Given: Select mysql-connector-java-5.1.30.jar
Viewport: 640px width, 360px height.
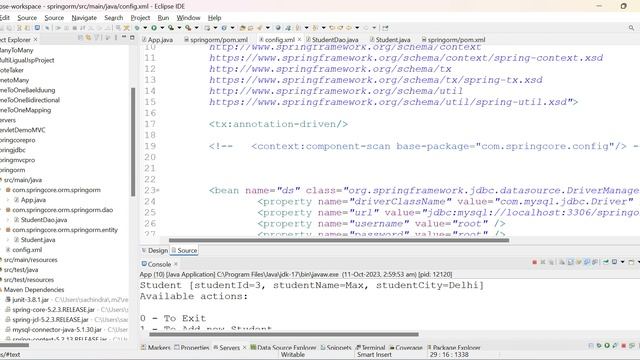Looking at the screenshot, I should (57, 329).
